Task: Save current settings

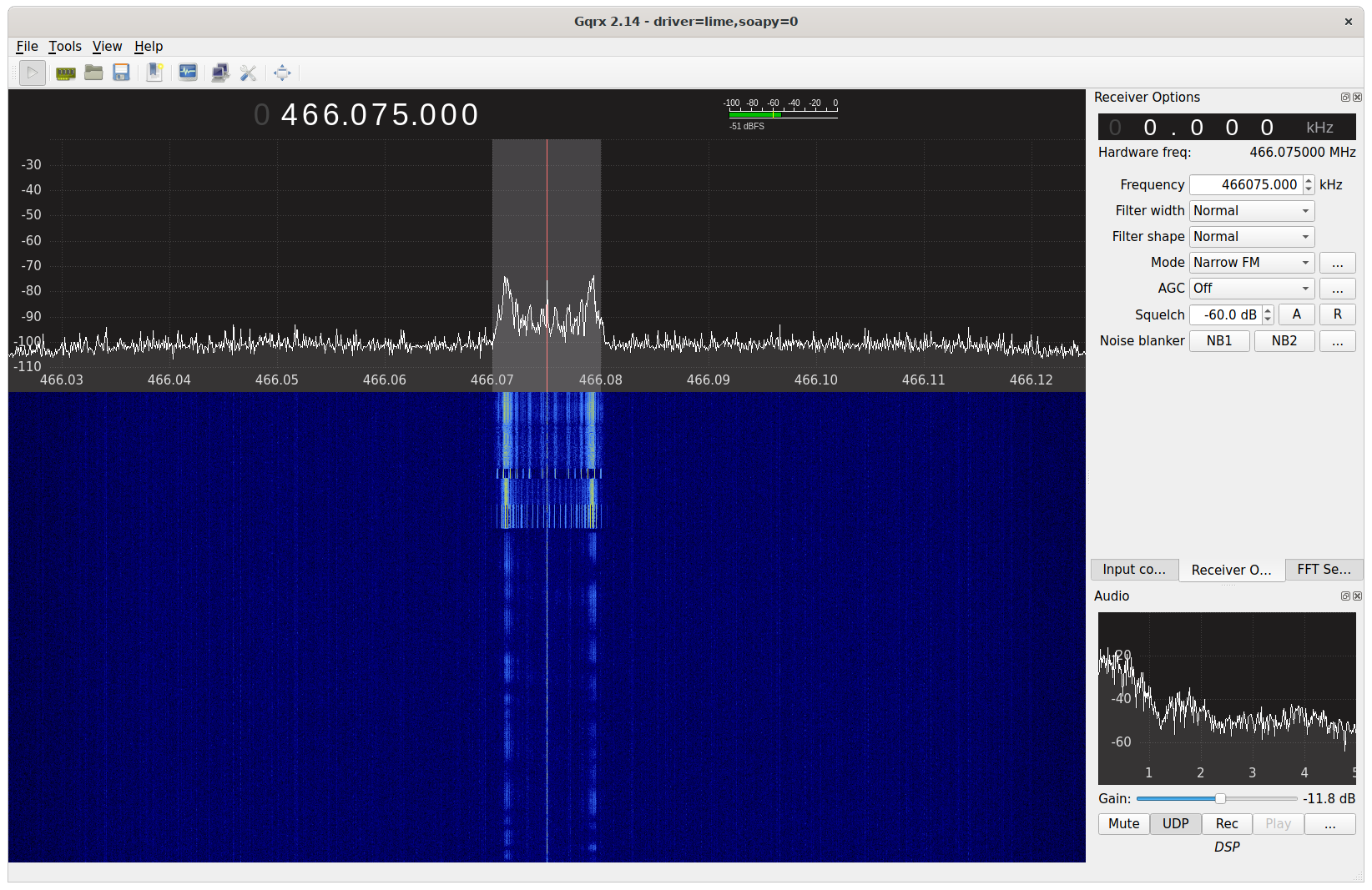Action: pos(122,73)
